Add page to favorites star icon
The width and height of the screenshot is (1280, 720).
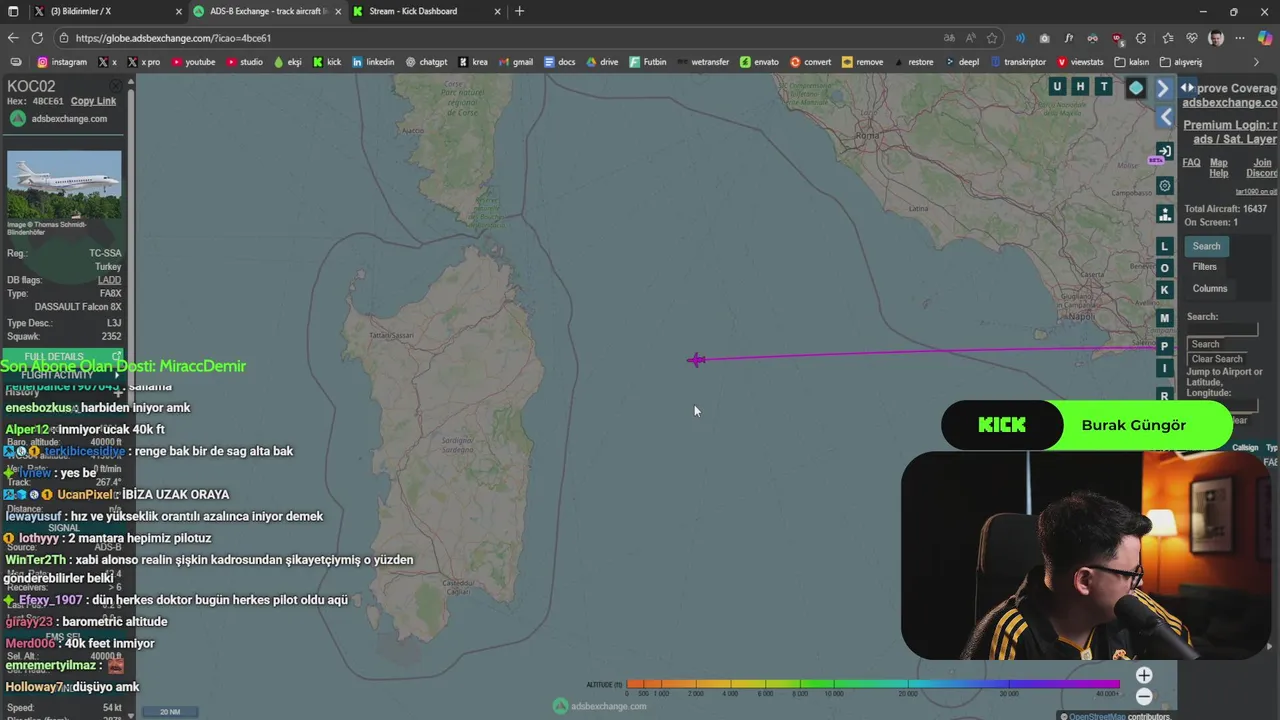click(x=992, y=38)
